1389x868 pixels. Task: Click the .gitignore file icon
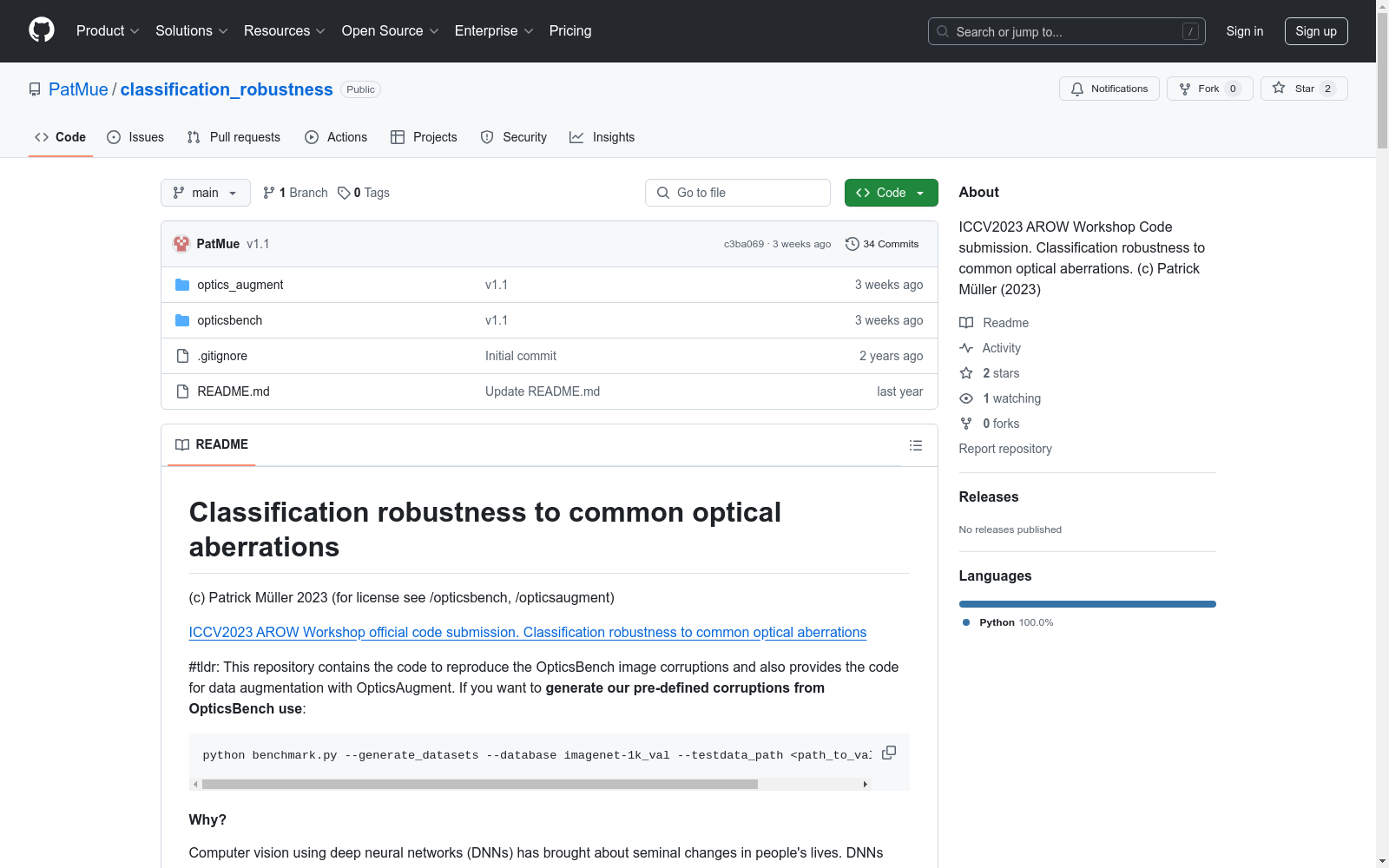coord(182,356)
